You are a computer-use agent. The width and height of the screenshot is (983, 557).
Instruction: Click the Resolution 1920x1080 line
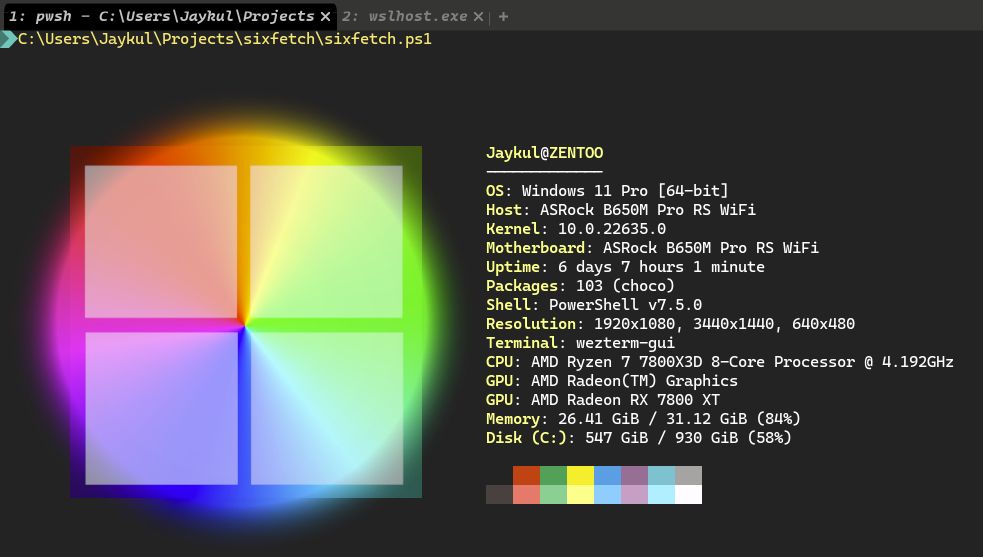[x=670, y=324]
